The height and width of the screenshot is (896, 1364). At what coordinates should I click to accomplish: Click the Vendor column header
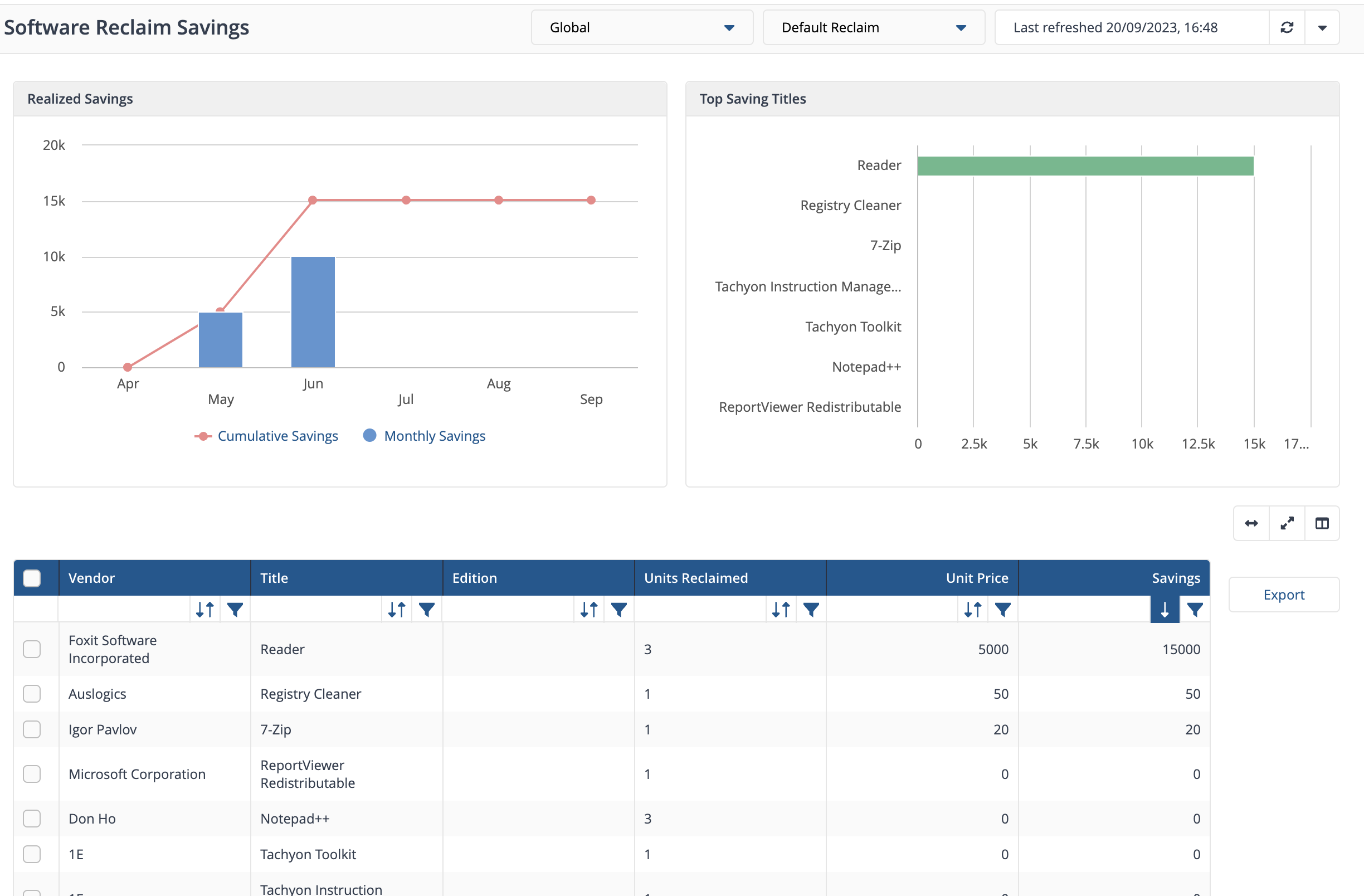[x=155, y=578]
